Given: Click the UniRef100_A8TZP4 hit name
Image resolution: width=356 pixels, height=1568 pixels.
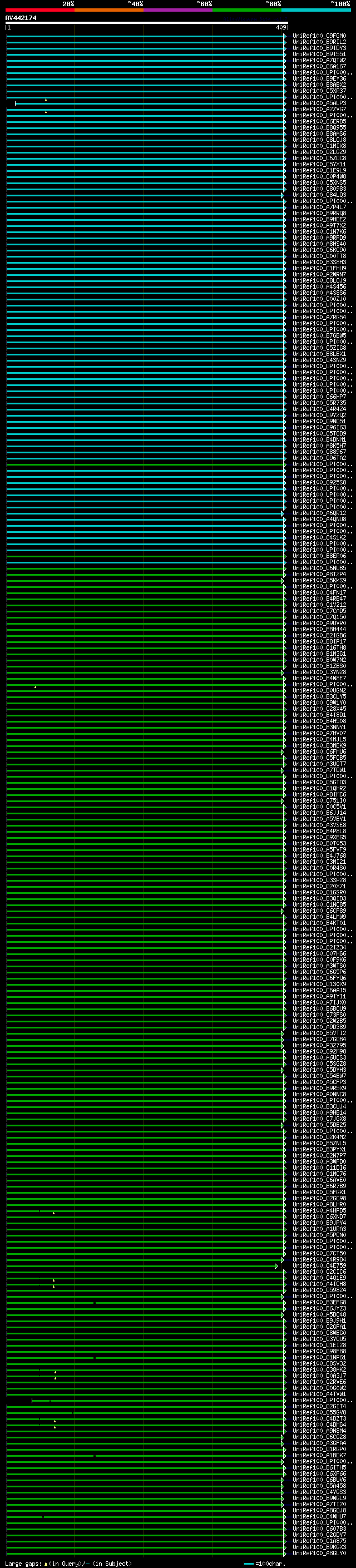Looking at the screenshot, I should point(319,574).
